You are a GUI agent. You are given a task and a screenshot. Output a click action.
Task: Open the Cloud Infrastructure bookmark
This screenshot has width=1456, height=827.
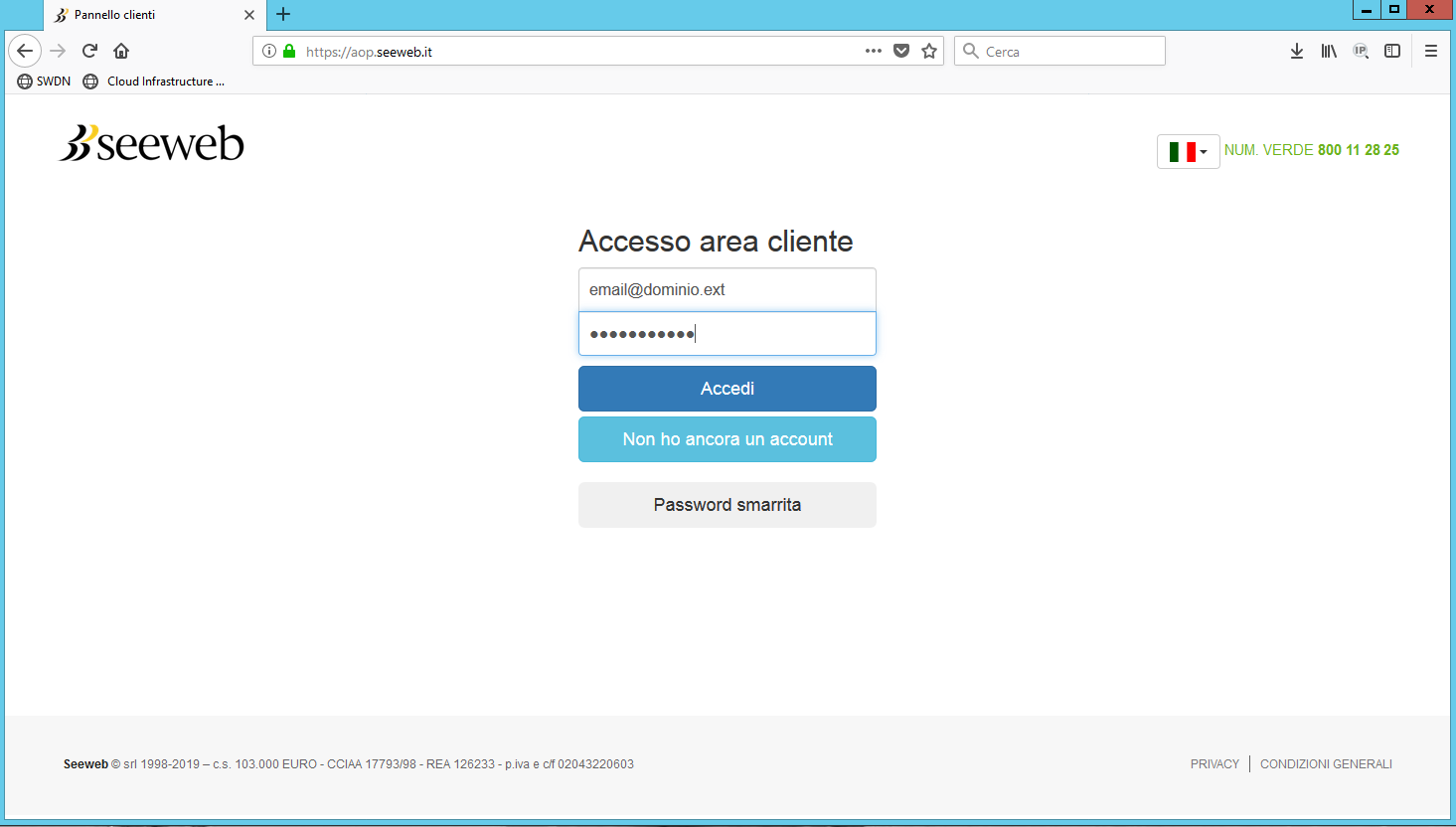pyautogui.click(x=154, y=82)
